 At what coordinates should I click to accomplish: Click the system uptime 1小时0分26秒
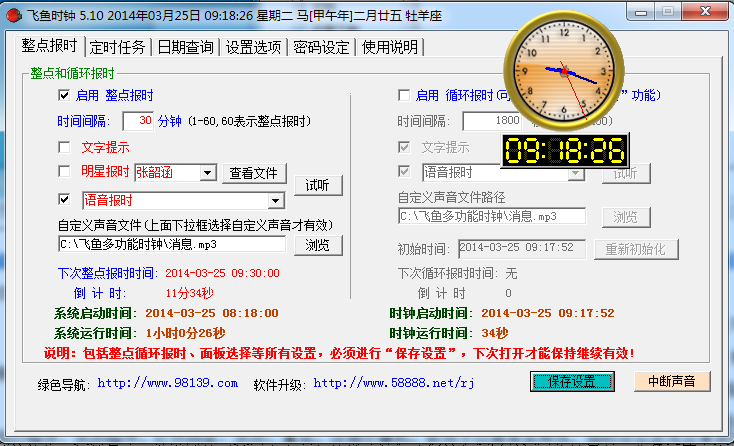coord(185,333)
